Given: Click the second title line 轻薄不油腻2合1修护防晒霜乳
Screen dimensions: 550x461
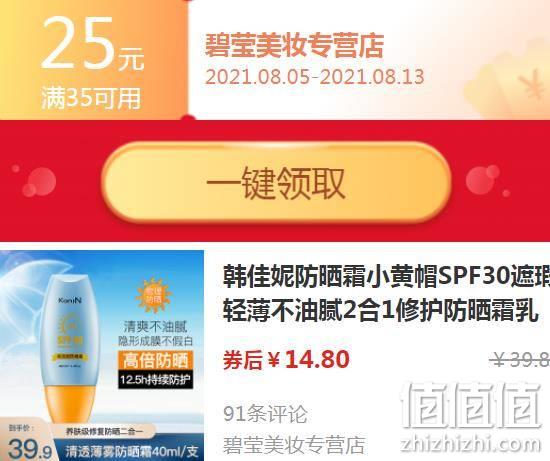Looking at the screenshot, I should tap(381, 311).
